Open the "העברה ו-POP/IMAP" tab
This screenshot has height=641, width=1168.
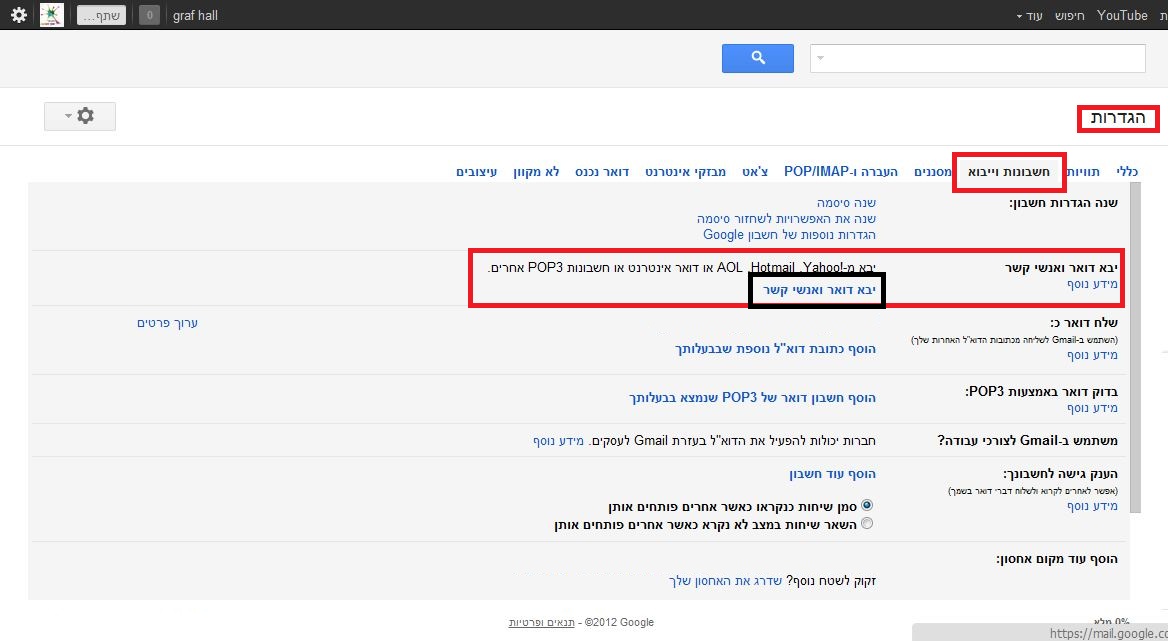click(x=841, y=172)
